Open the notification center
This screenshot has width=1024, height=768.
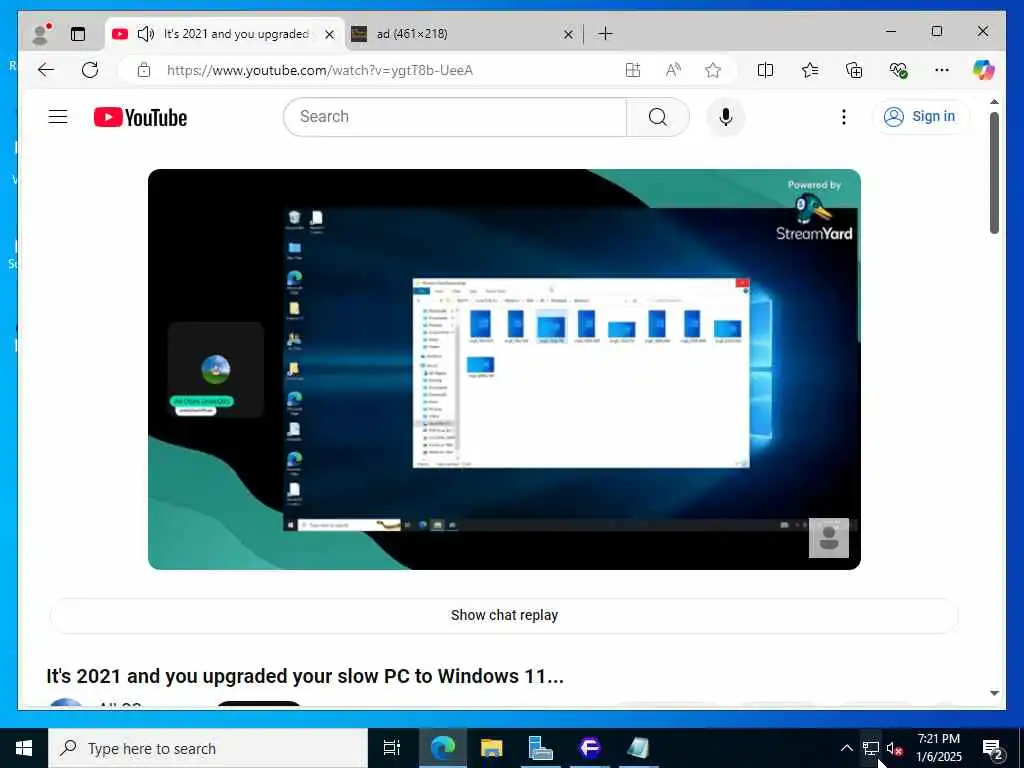[993, 748]
